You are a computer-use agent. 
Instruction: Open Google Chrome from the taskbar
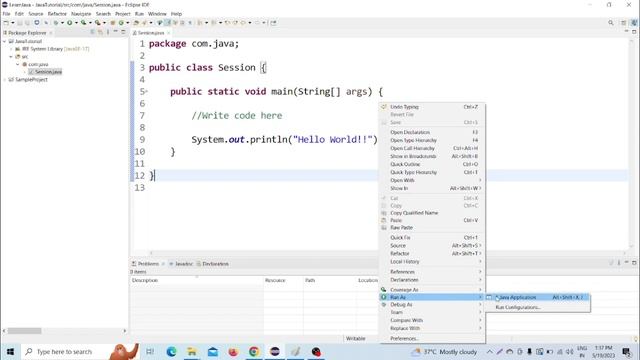pyautogui.click(x=254, y=351)
